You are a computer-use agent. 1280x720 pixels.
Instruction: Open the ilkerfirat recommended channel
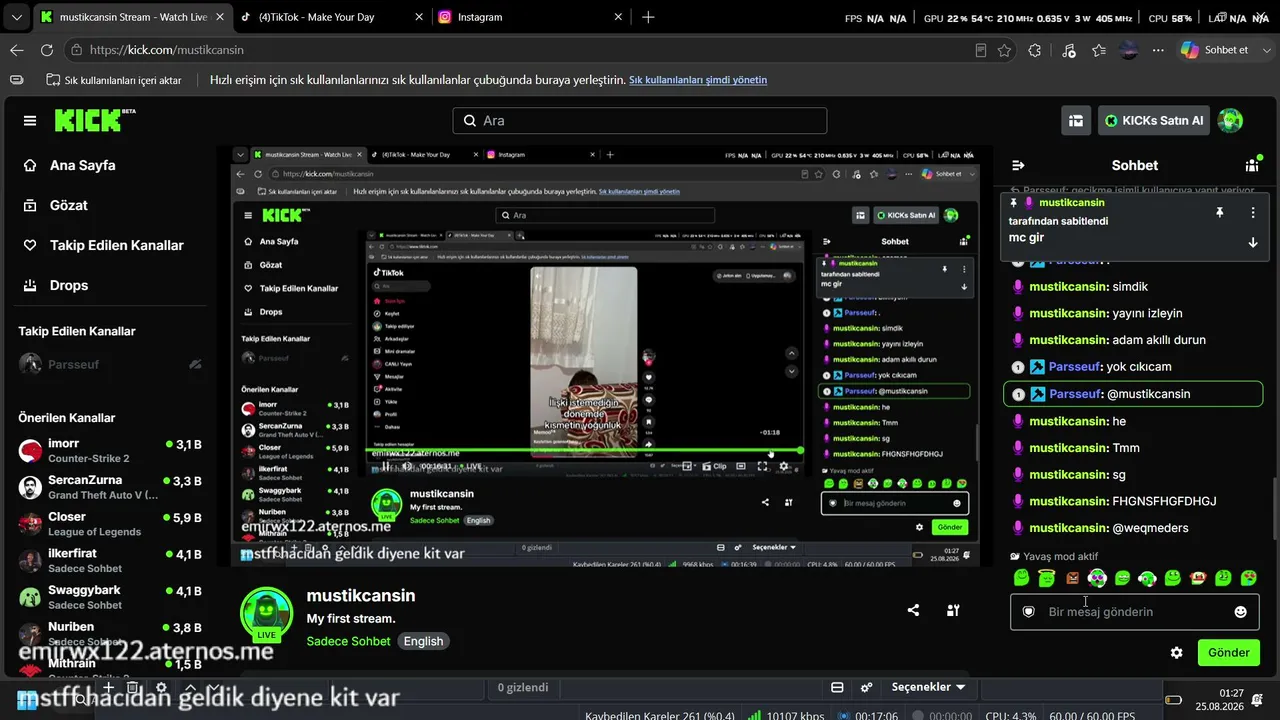tap(110, 561)
